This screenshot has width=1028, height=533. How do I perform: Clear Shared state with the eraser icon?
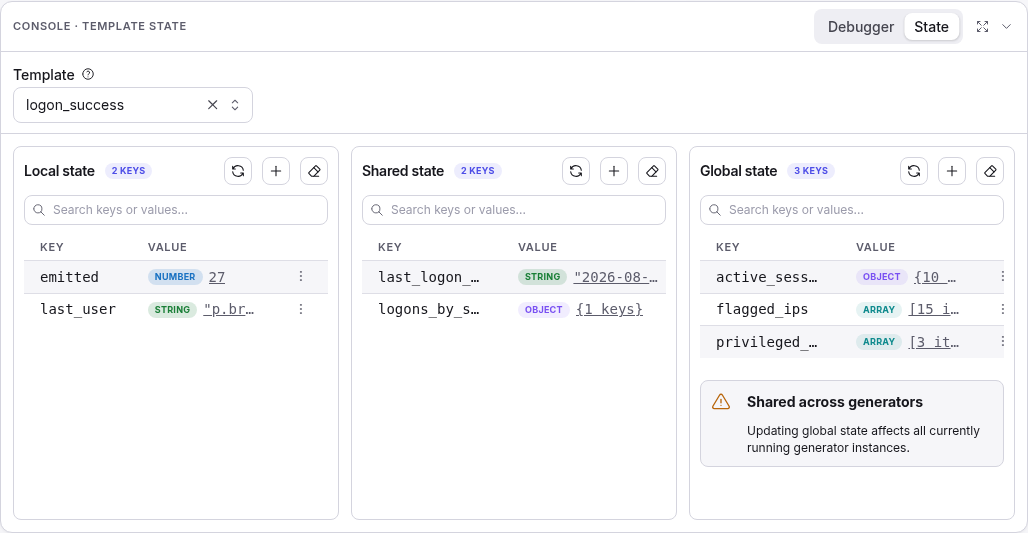coord(652,171)
